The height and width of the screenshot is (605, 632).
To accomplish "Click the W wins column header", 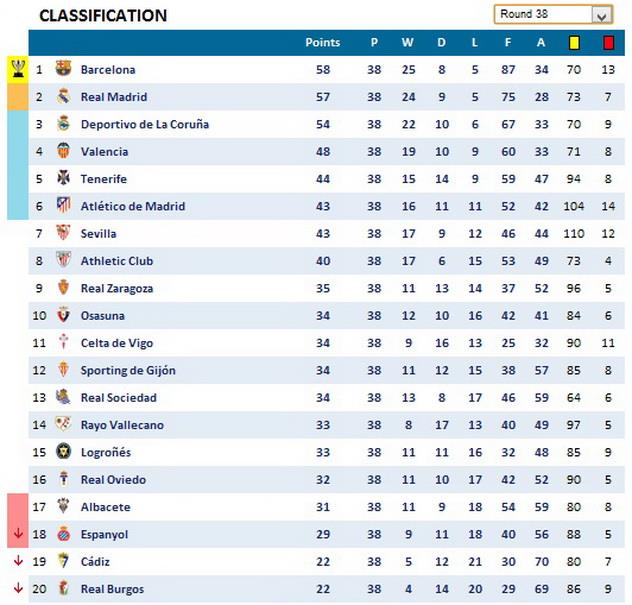I will tap(407, 43).
